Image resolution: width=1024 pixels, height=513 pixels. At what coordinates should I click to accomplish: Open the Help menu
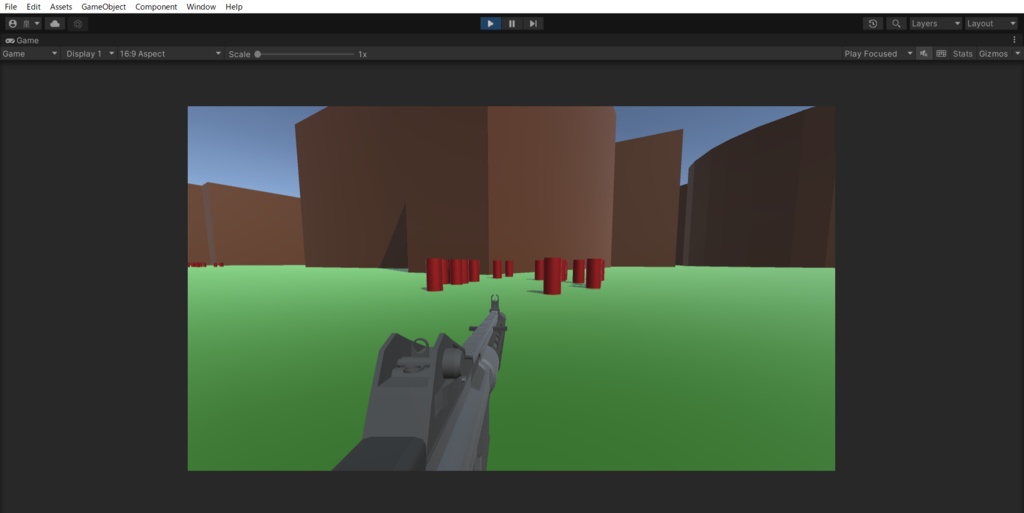(234, 7)
